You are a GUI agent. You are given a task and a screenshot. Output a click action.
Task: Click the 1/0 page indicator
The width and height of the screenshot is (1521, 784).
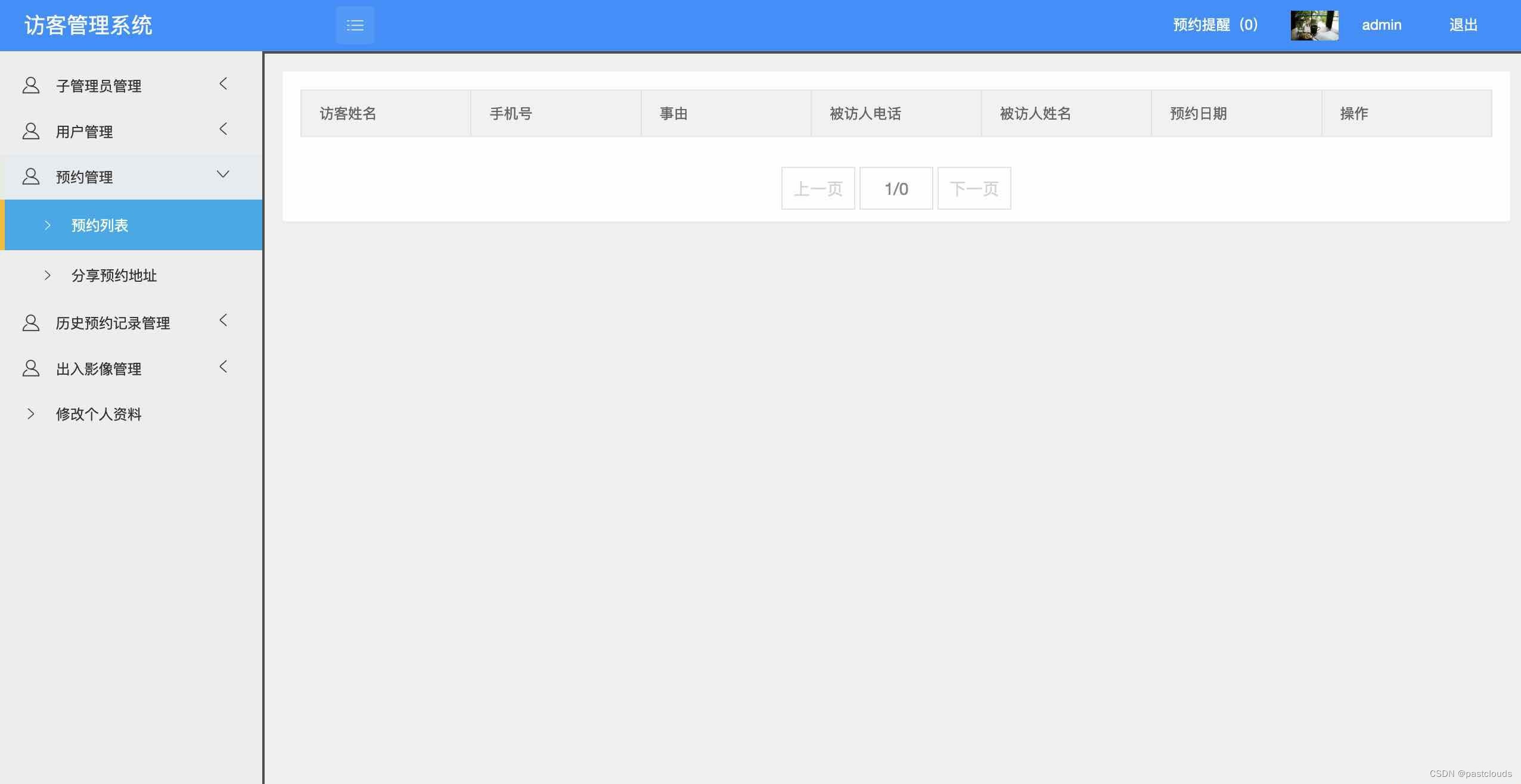[x=896, y=188]
